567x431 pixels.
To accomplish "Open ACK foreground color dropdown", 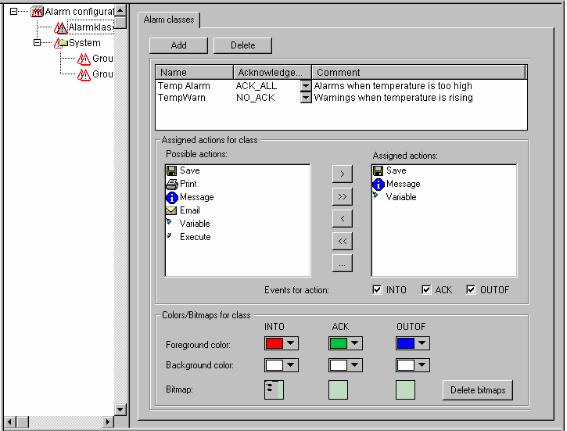I will 354,343.
